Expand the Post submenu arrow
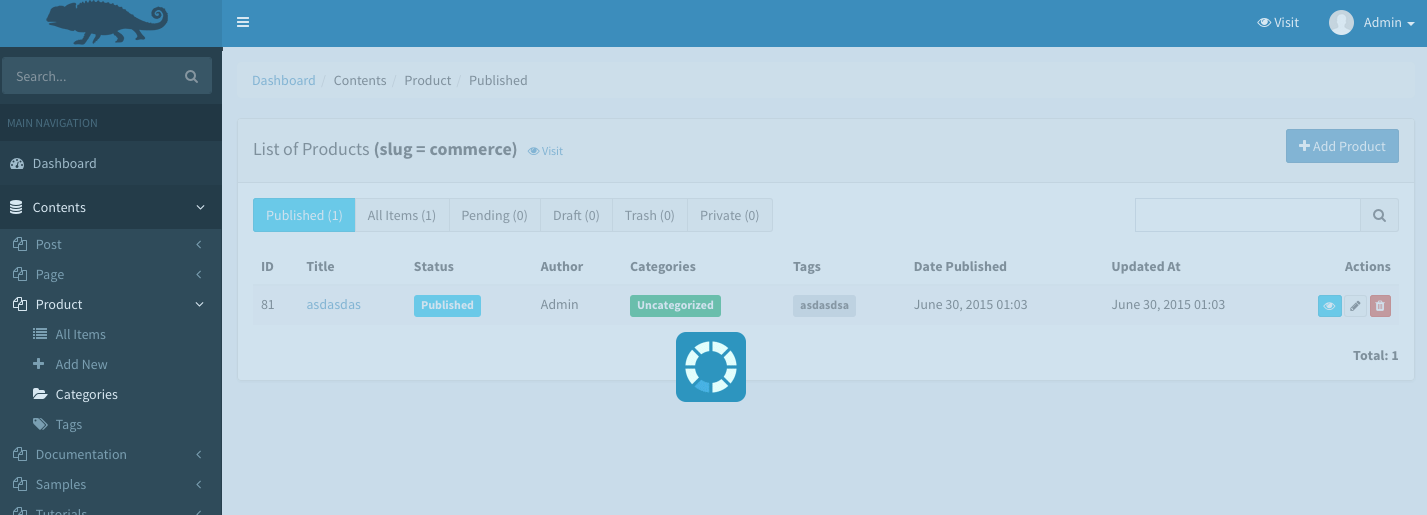Image resolution: width=1427 pixels, height=515 pixels. point(199,244)
